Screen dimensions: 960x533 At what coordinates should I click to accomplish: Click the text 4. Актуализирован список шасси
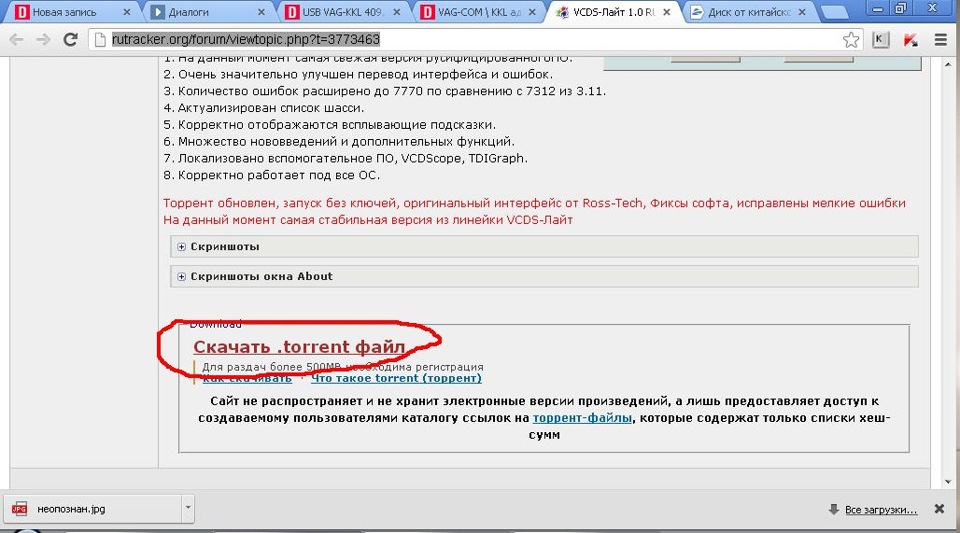click(x=264, y=108)
